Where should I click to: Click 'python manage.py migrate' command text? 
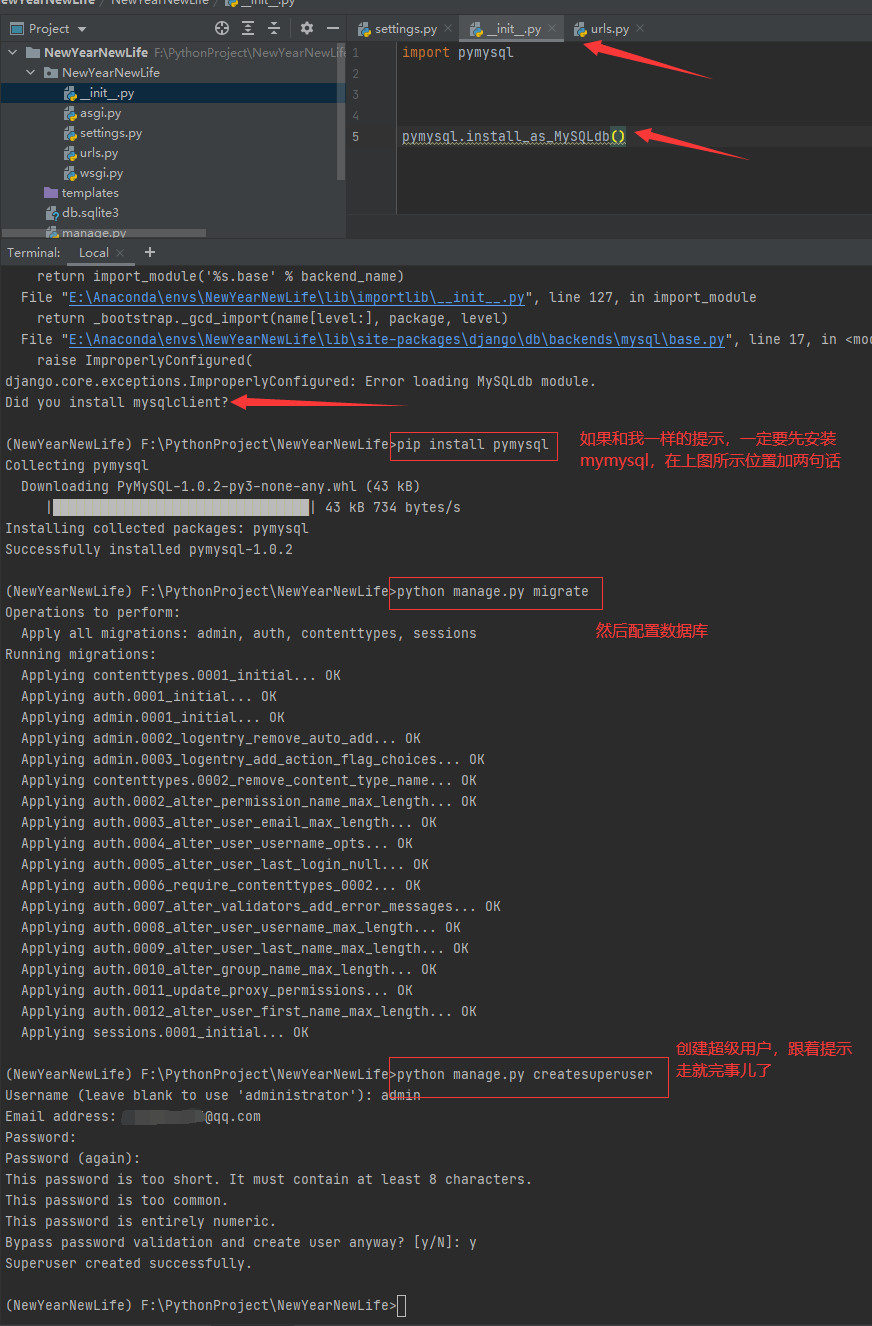coord(493,591)
